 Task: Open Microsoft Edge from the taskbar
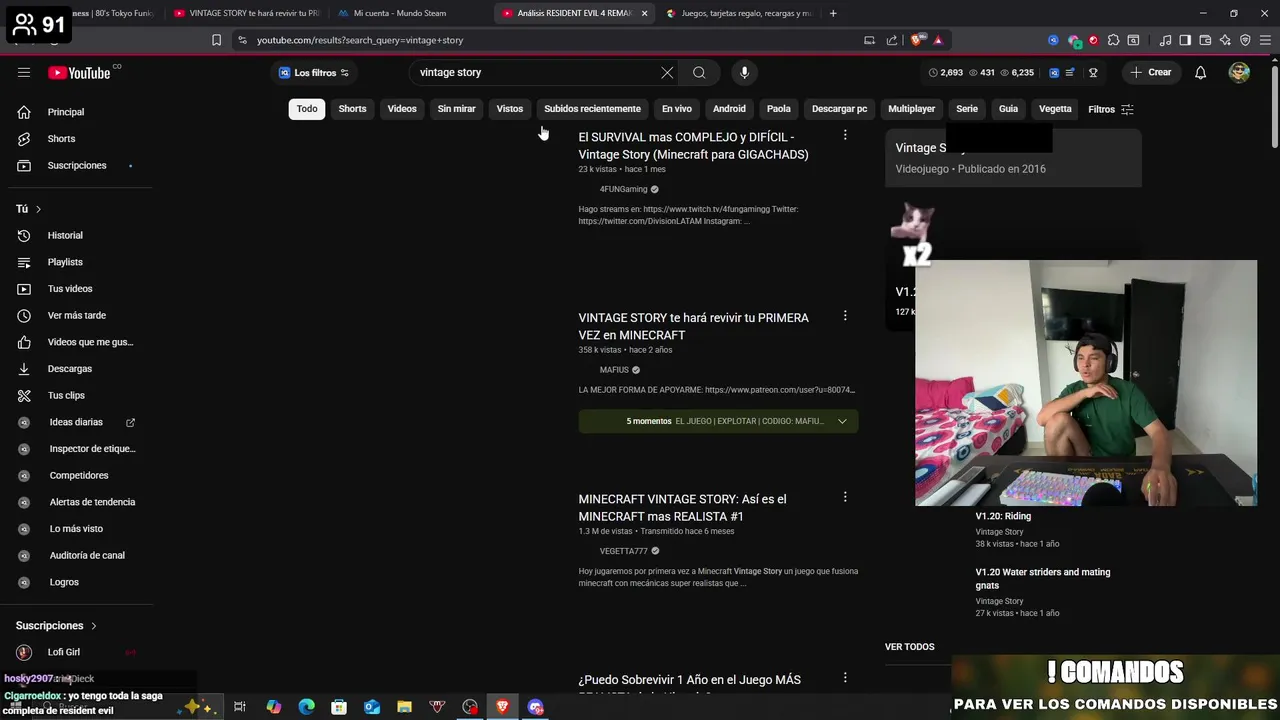(x=307, y=707)
